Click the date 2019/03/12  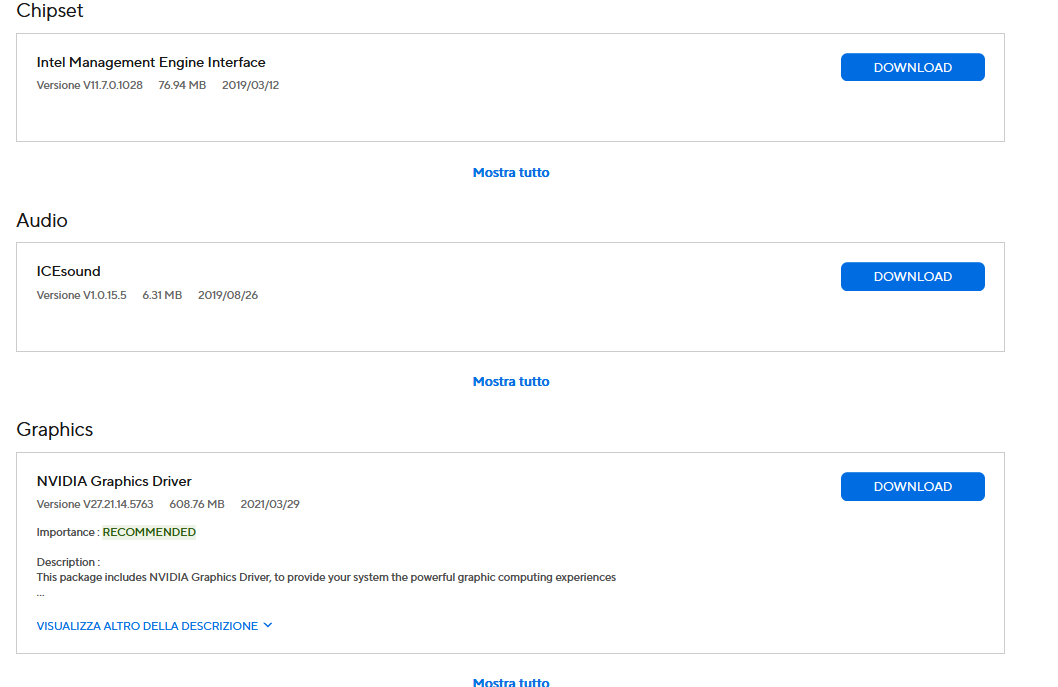click(250, 85)
